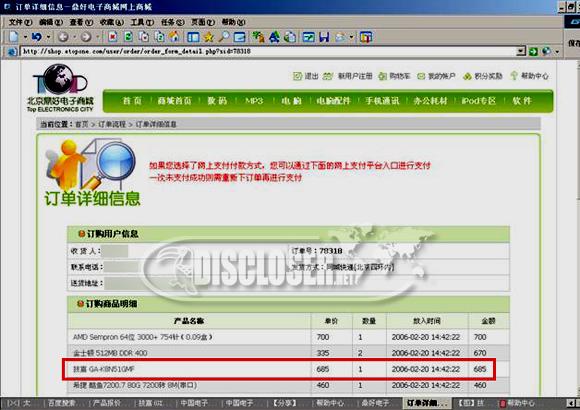
Task: Click the new blank page toolbar icon
Action: click(14, 37)
